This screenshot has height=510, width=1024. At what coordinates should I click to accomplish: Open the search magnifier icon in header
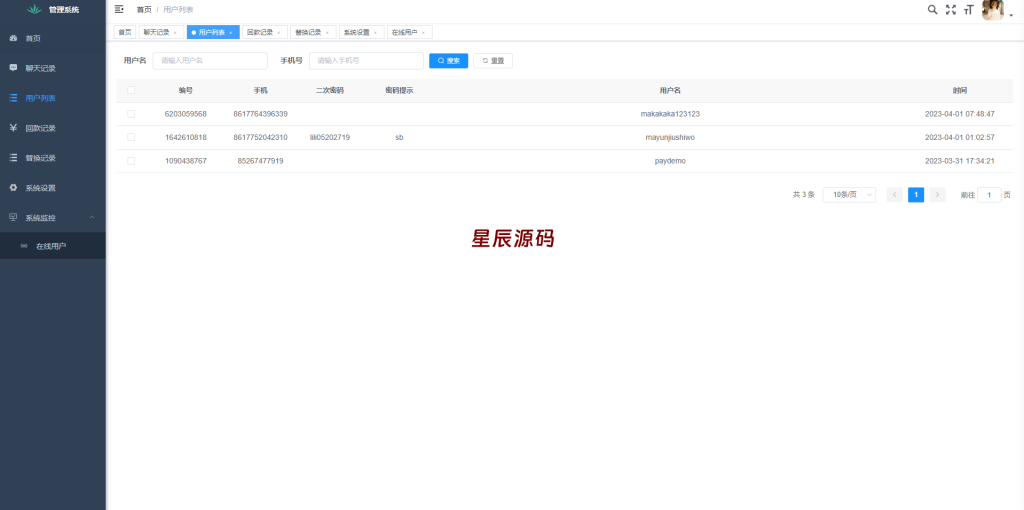point(933,9)
